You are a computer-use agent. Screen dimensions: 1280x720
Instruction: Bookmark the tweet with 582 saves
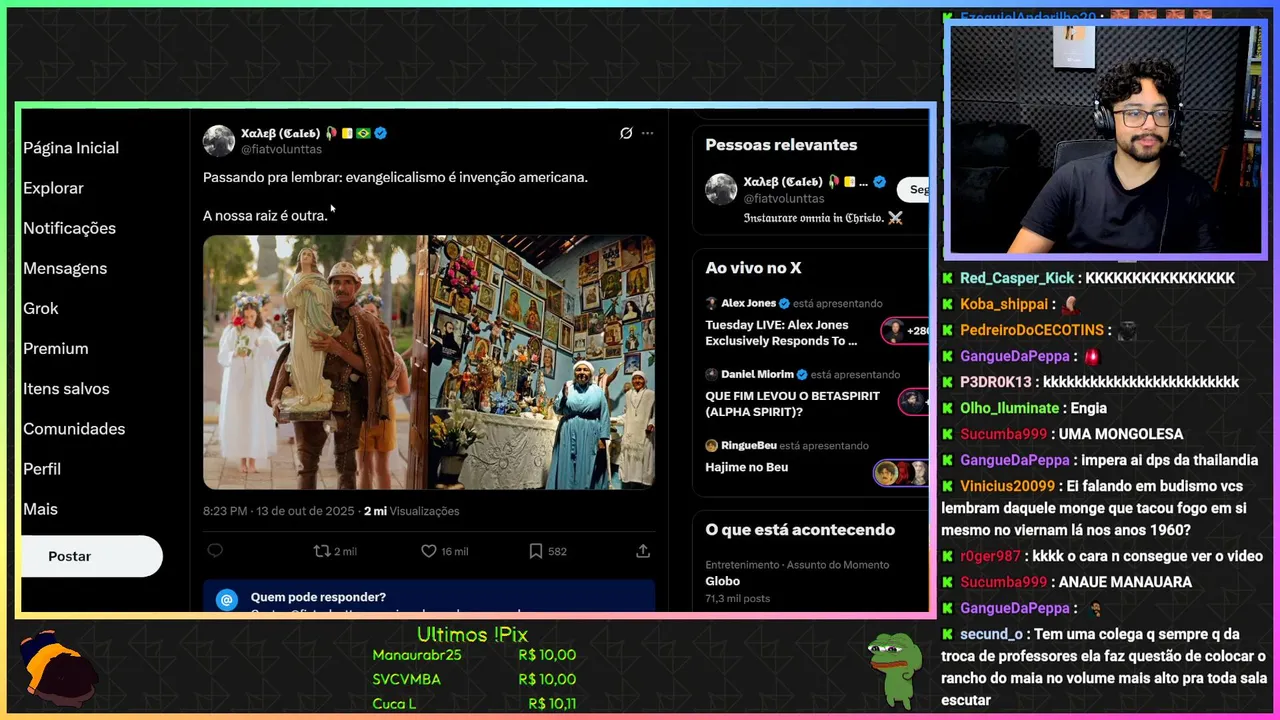[548, 551]
